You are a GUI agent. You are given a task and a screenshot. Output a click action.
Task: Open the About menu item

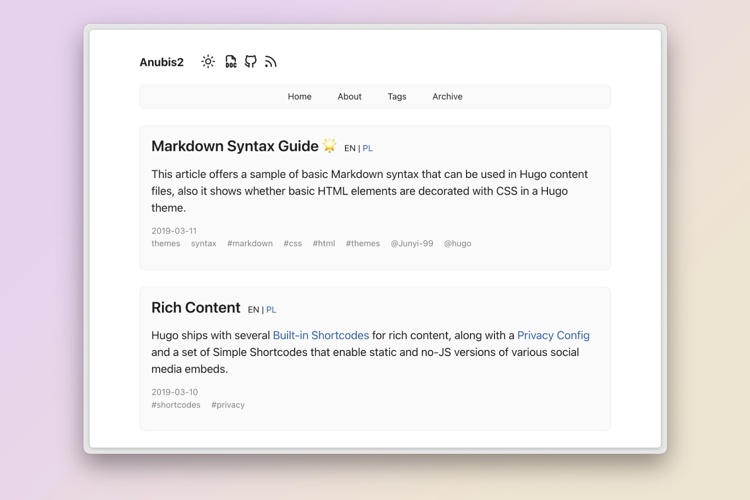(349, 97)
